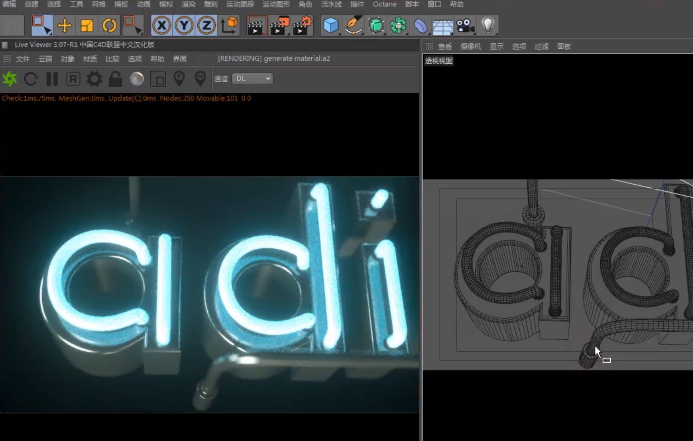Click the R reset icon in Live Viewer
Image resolution: width=693 pixels, height=441 pixels.
coord(73,79)
